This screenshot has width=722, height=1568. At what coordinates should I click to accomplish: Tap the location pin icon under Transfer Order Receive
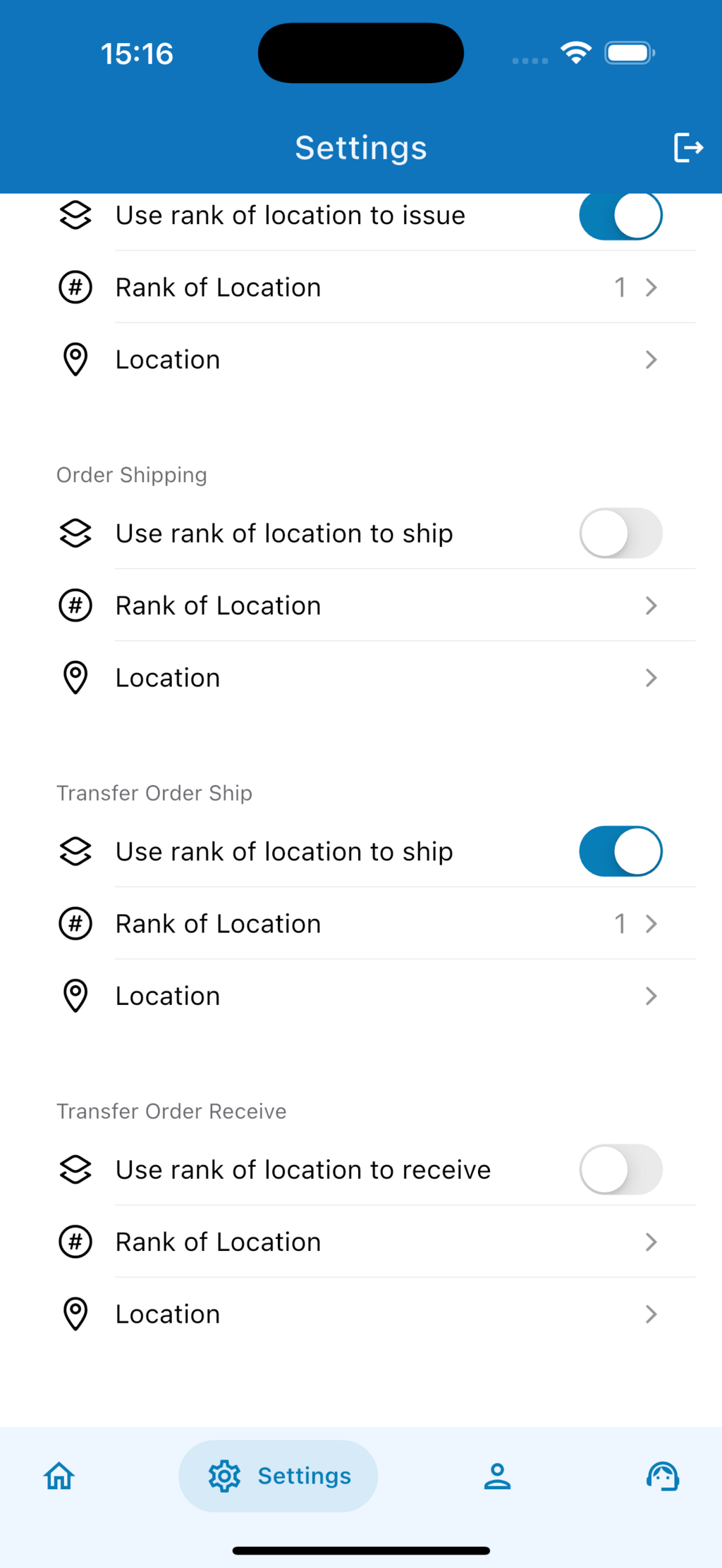[x=75, y=1314]
